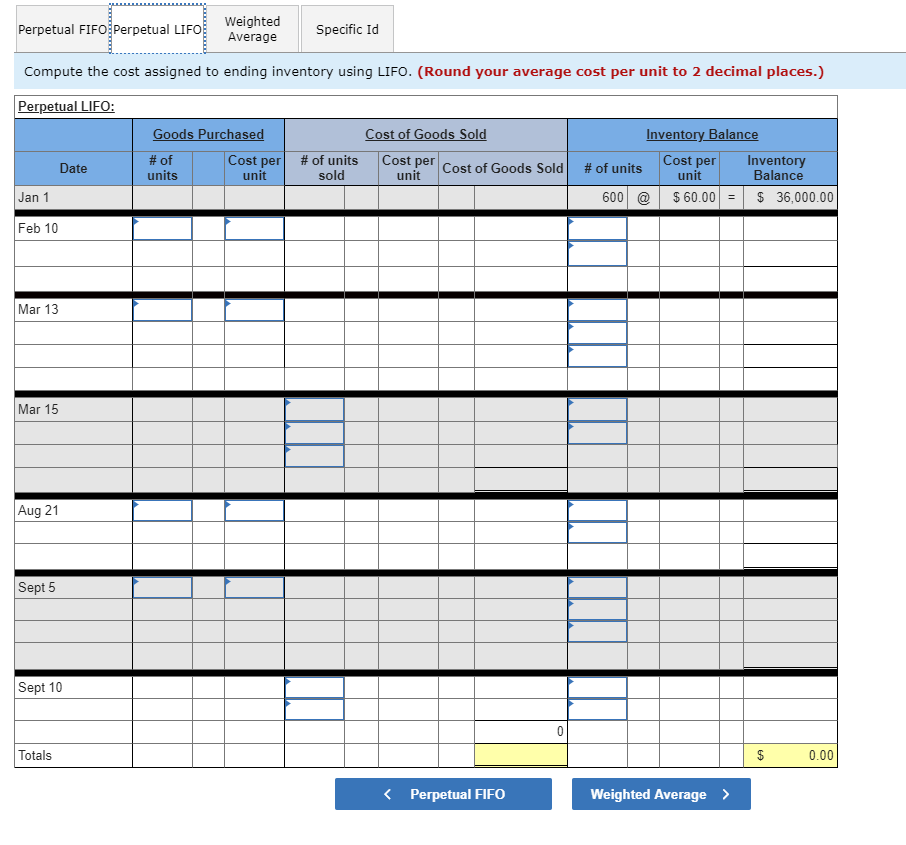906x845 pixels.
Task: Click the Aug 21 units purchased cell
Action: pos(163,510)
